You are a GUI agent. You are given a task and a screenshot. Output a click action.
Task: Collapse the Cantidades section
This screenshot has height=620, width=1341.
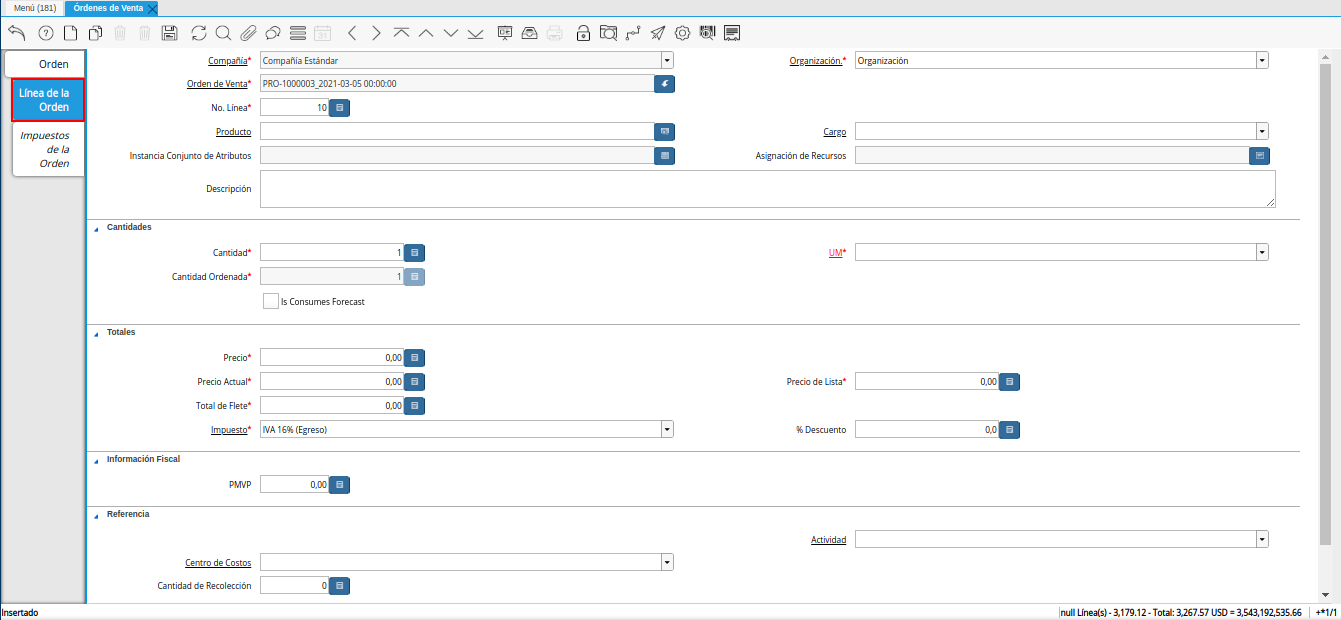(97, 228)
